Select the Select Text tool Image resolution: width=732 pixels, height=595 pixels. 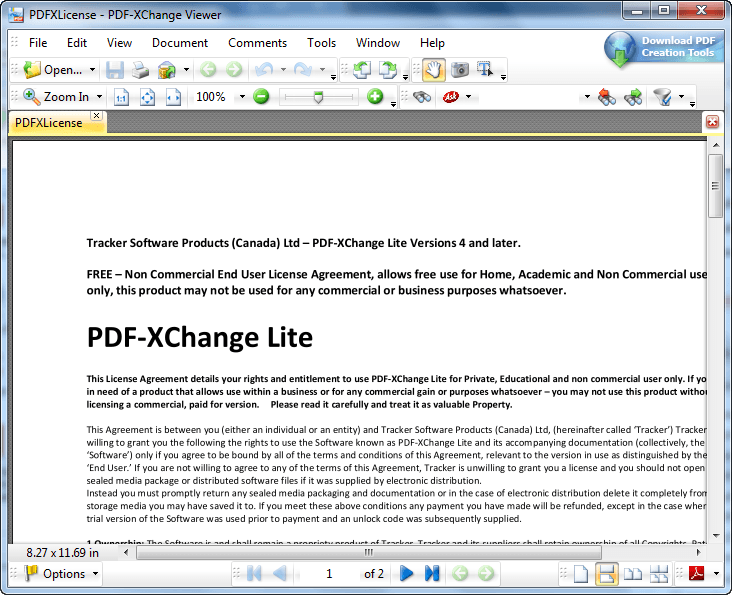point(485,70)
